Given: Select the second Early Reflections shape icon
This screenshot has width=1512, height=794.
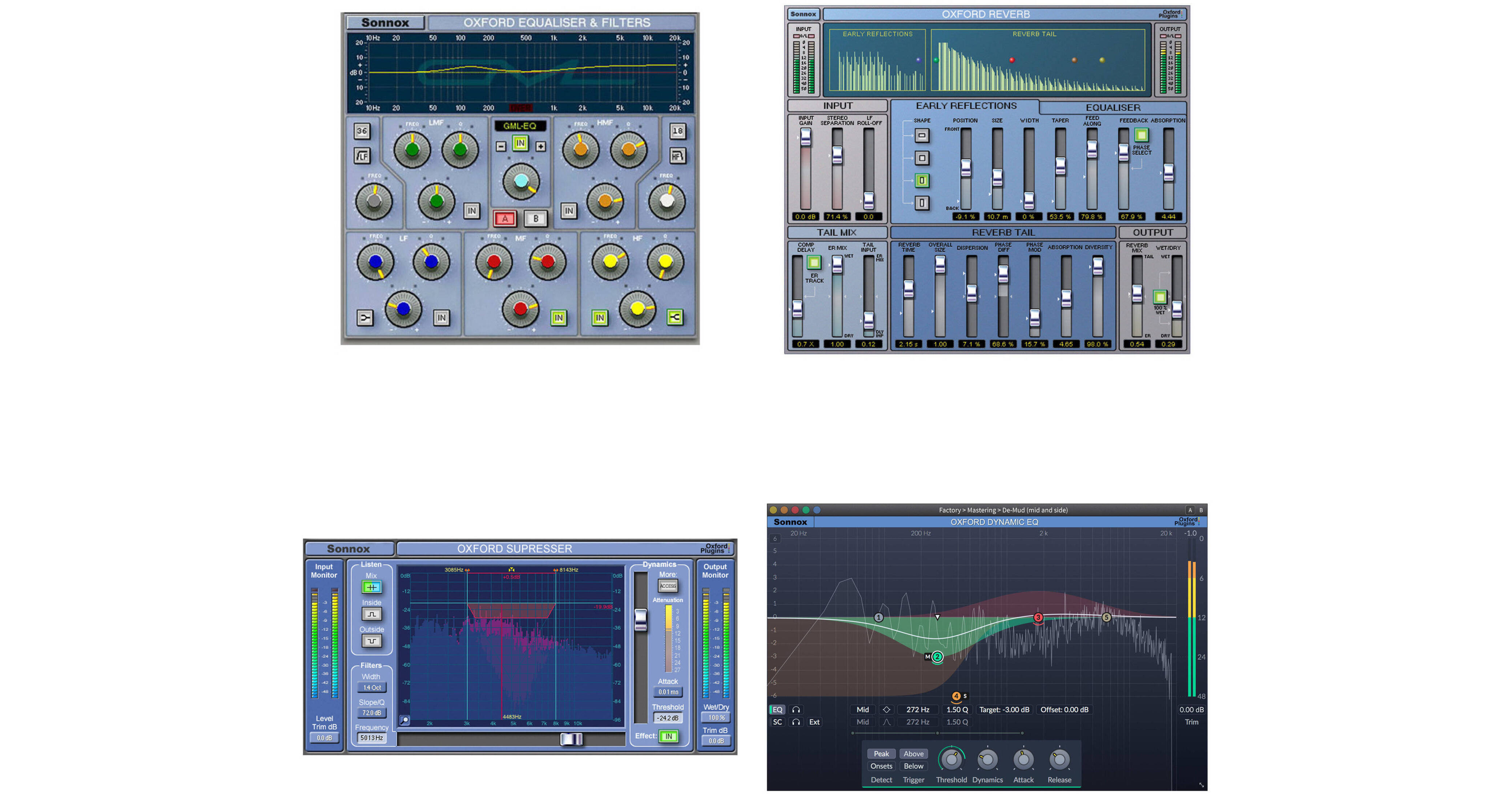Looking at the screenshot, I should tap(922, 158).
